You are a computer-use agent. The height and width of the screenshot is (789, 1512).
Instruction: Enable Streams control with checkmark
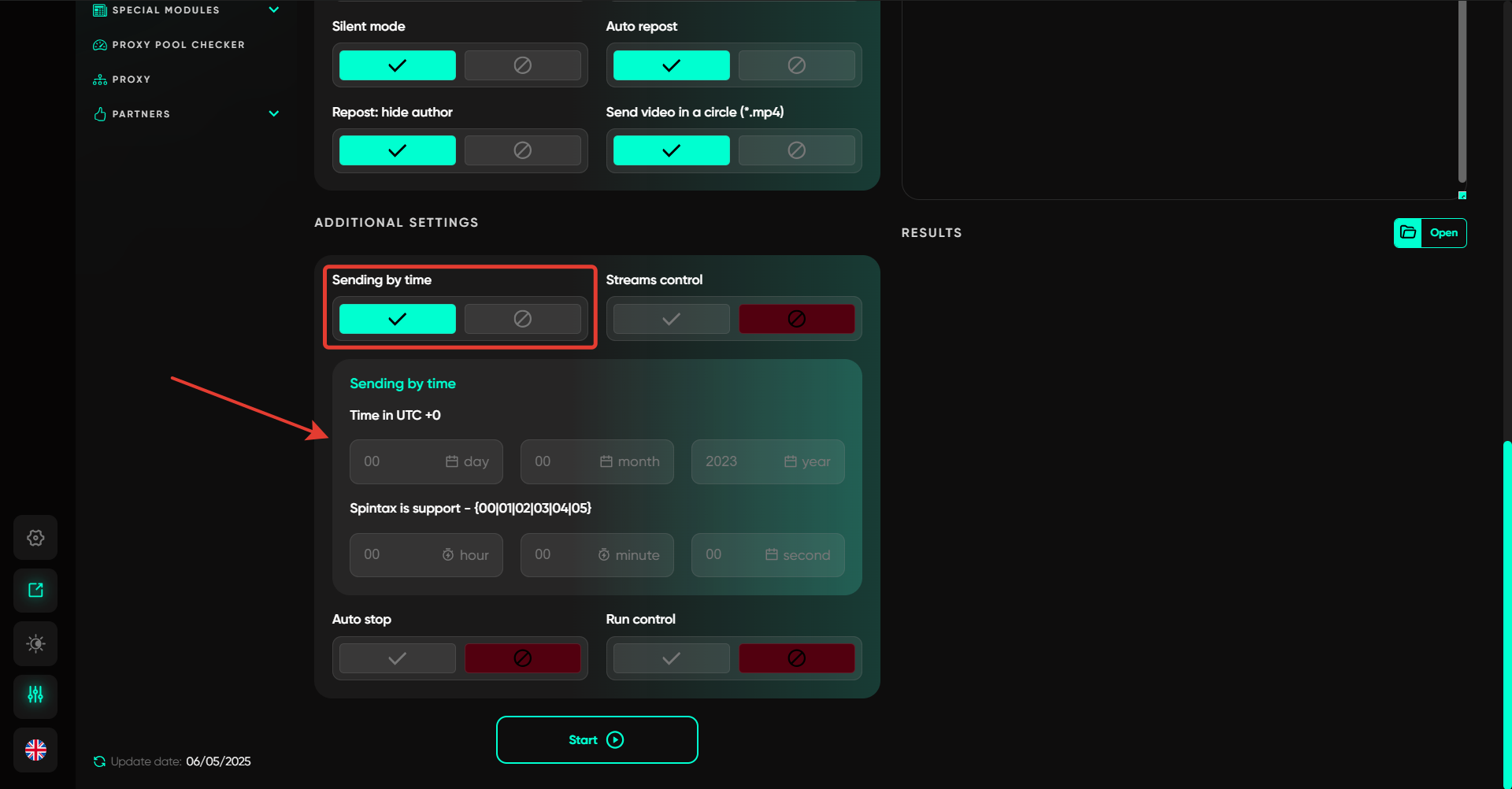point(671,319)
